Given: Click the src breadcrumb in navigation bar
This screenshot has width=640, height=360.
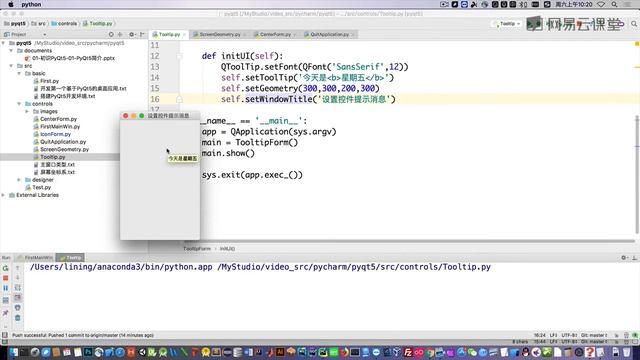Looking at the screenshot, I should point(39,24).
